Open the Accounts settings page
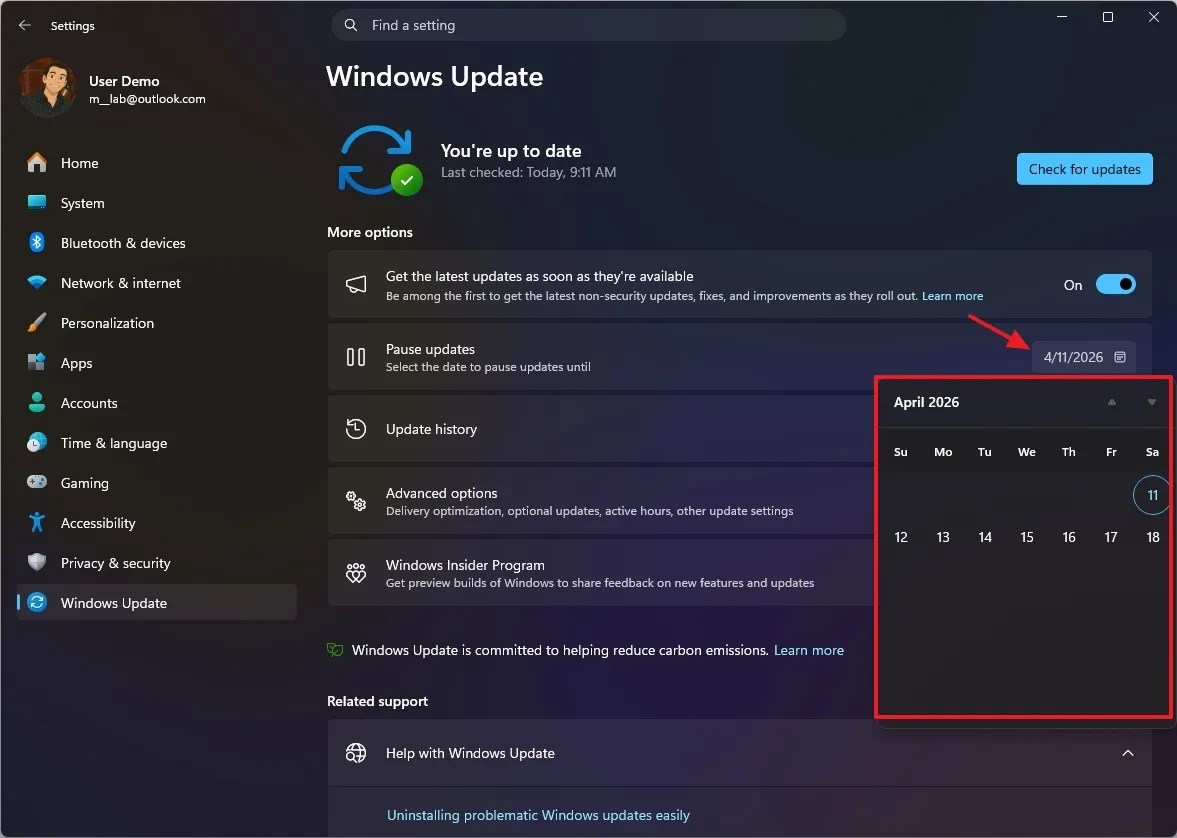 pos(158,402)
